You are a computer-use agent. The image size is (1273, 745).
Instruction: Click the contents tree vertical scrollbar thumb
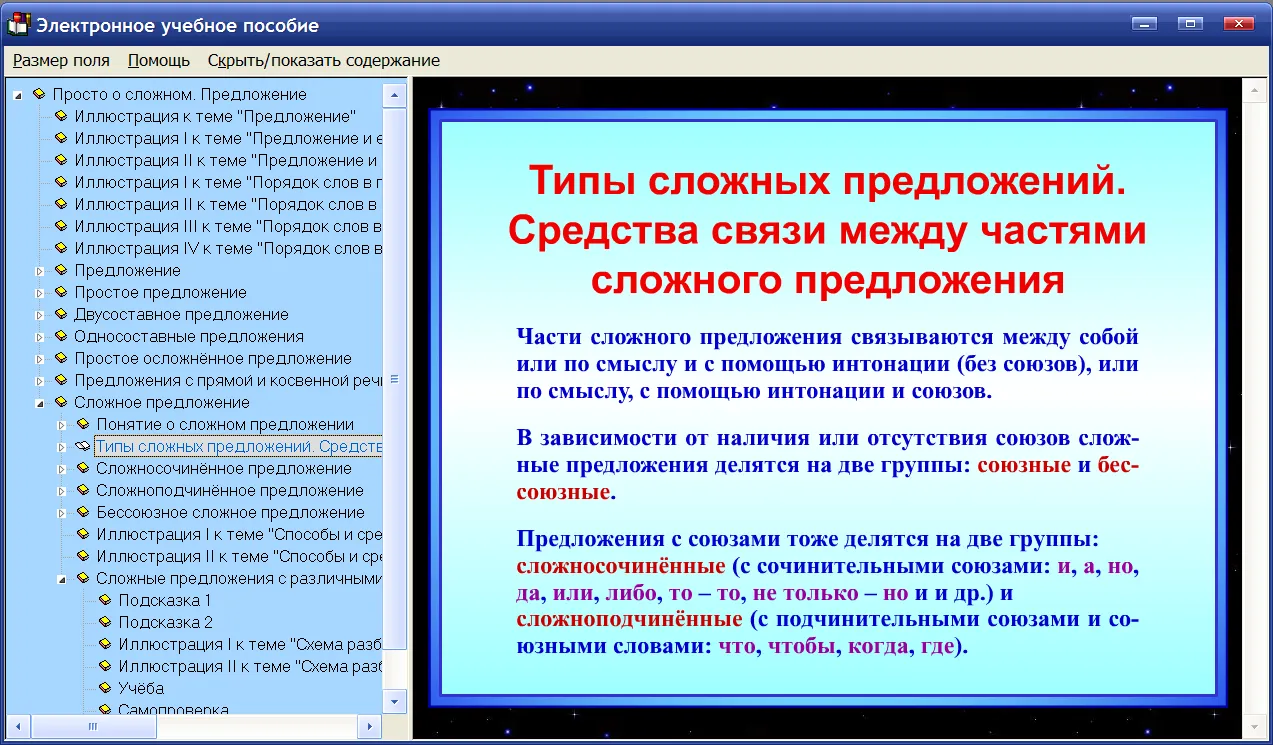coord(395,379)
